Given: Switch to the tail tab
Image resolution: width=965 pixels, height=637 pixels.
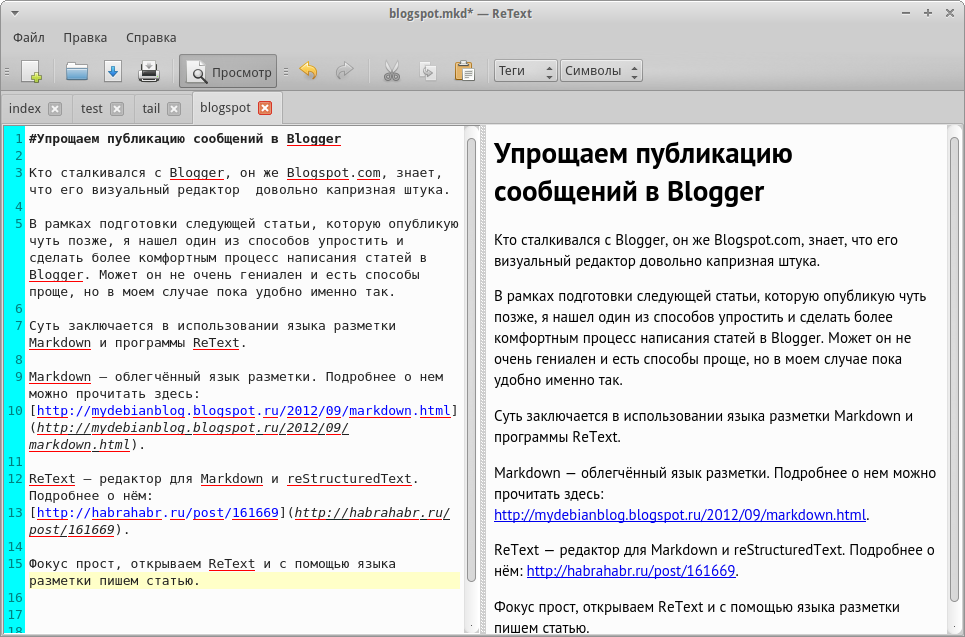Looking at the screenshot, I should click(x=151, y=109).
